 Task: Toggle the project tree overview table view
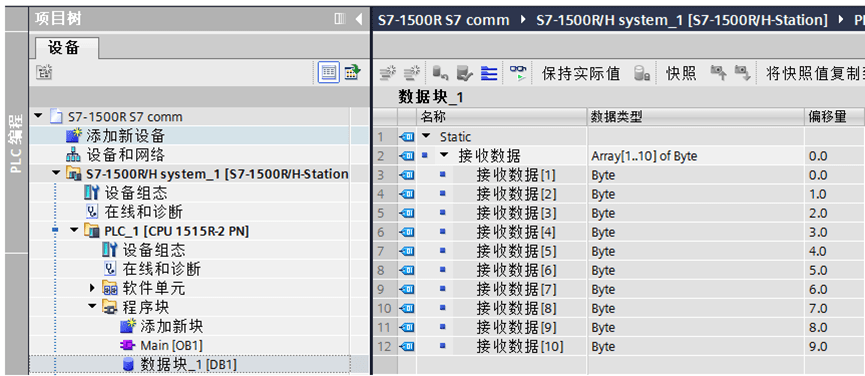click(329, 72)
